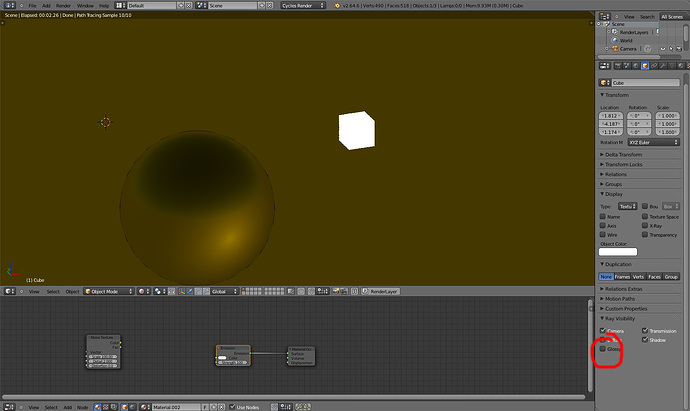Screen dimensions: 690x411
Task: Click the Object Color white swatch
Action: [x=618, y=252]
